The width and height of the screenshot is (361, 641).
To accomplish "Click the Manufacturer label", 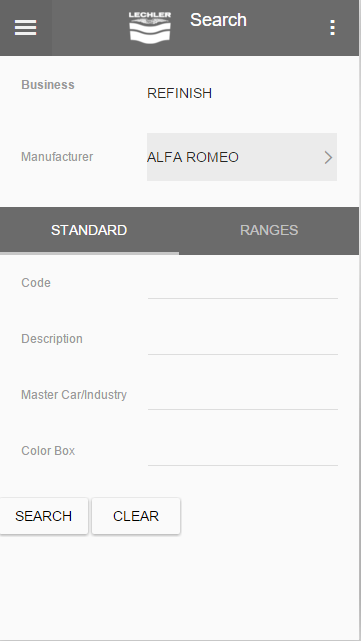I will click(57, 157).
